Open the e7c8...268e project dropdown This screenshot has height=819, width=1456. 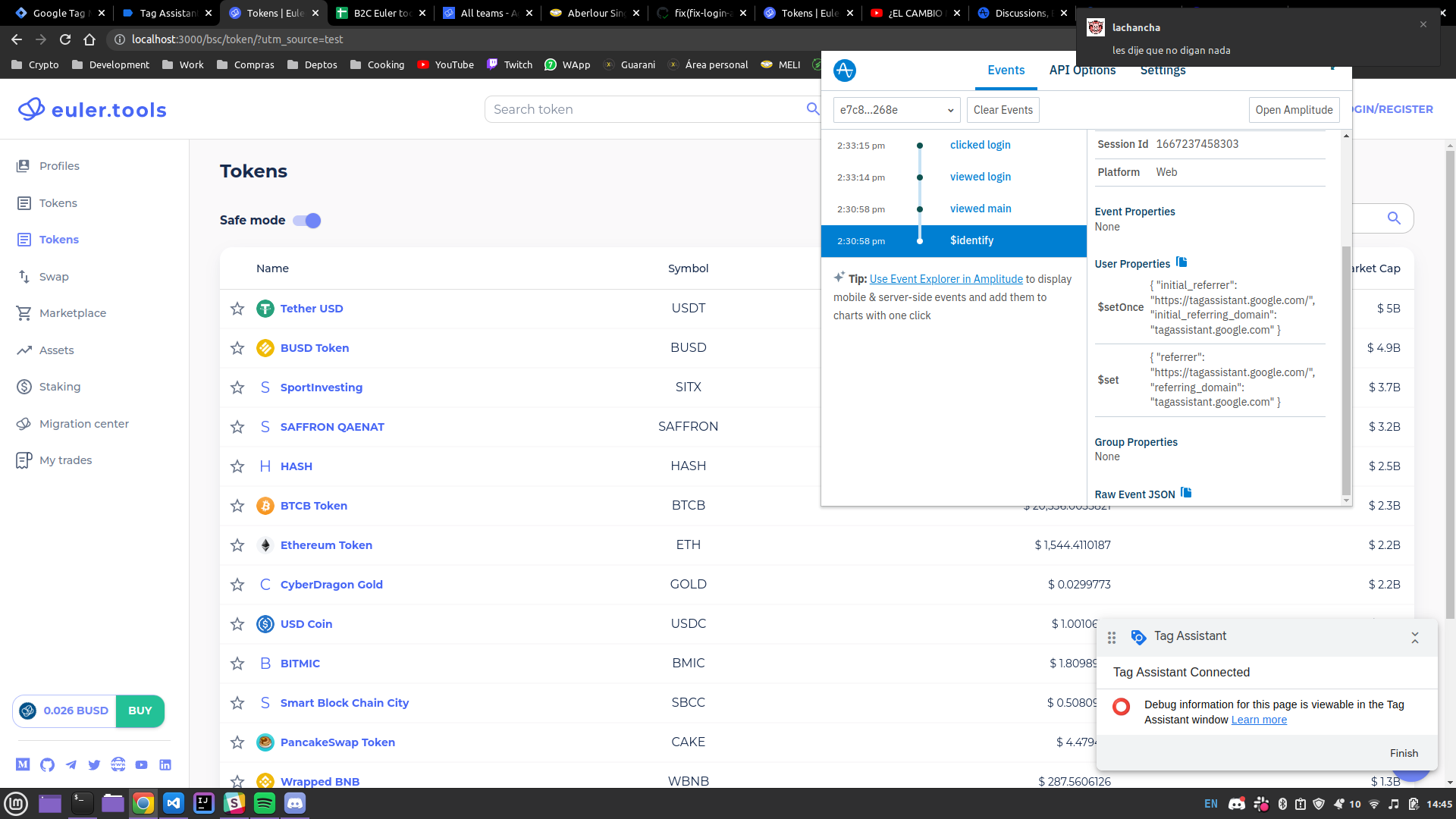point(896,110)
